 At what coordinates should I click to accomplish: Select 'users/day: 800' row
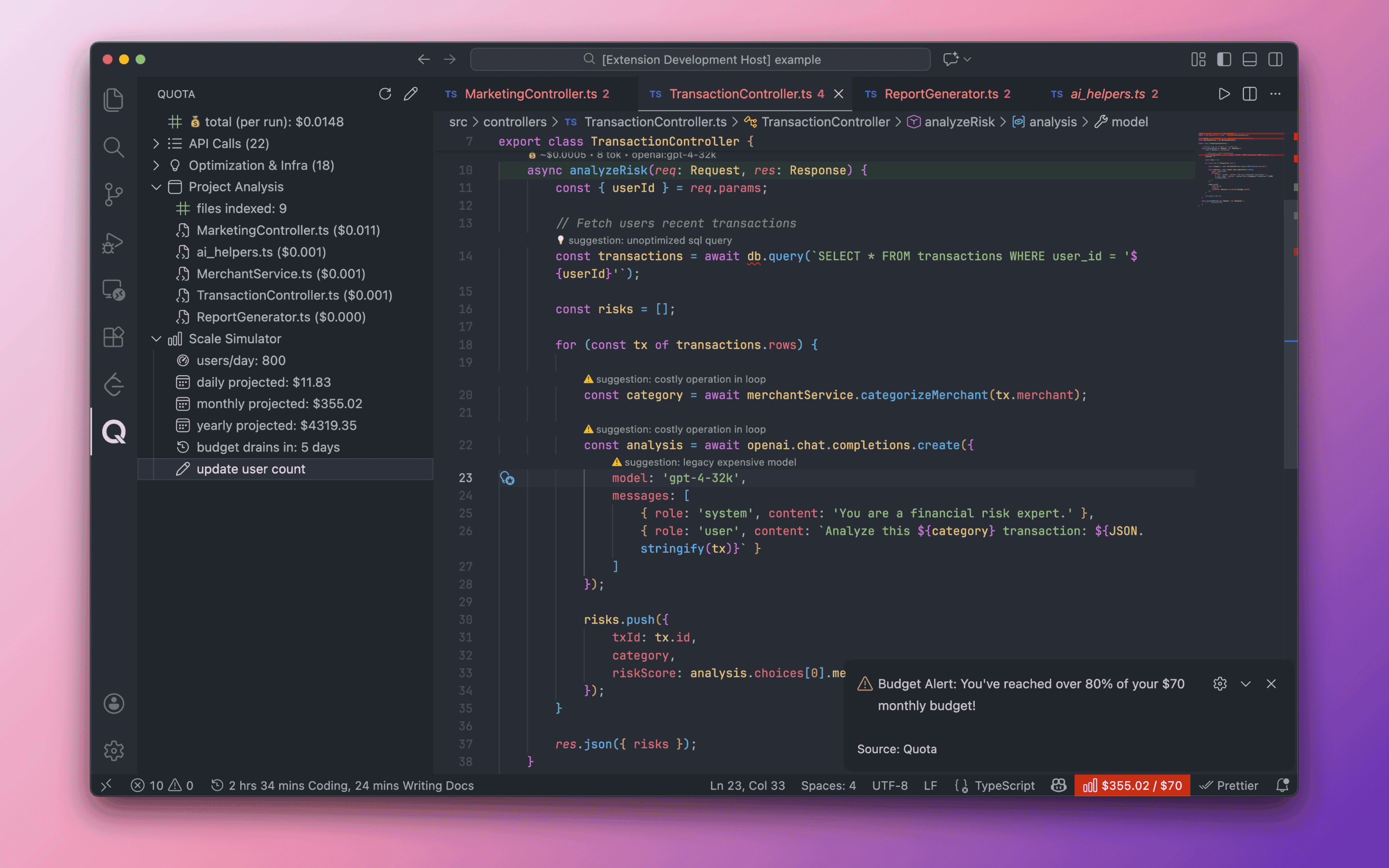click(x=286, y=361)
